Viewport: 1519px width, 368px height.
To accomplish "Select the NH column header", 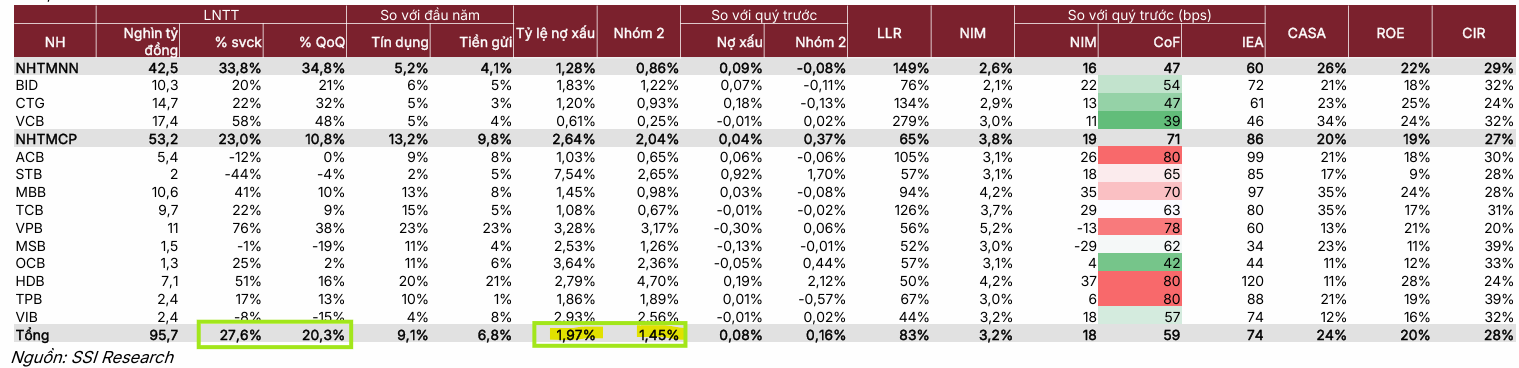I will pyautogui.click(x=56, y=42).
